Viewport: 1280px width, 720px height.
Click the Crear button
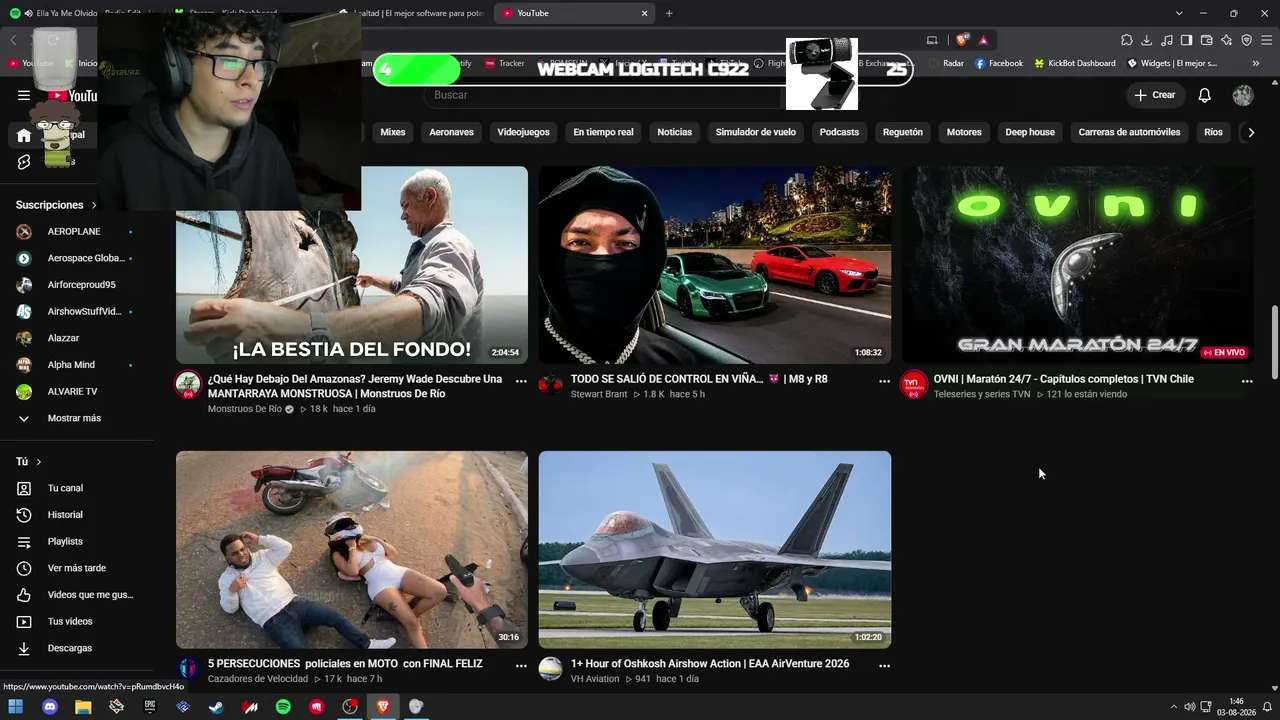coord(1155,95)
